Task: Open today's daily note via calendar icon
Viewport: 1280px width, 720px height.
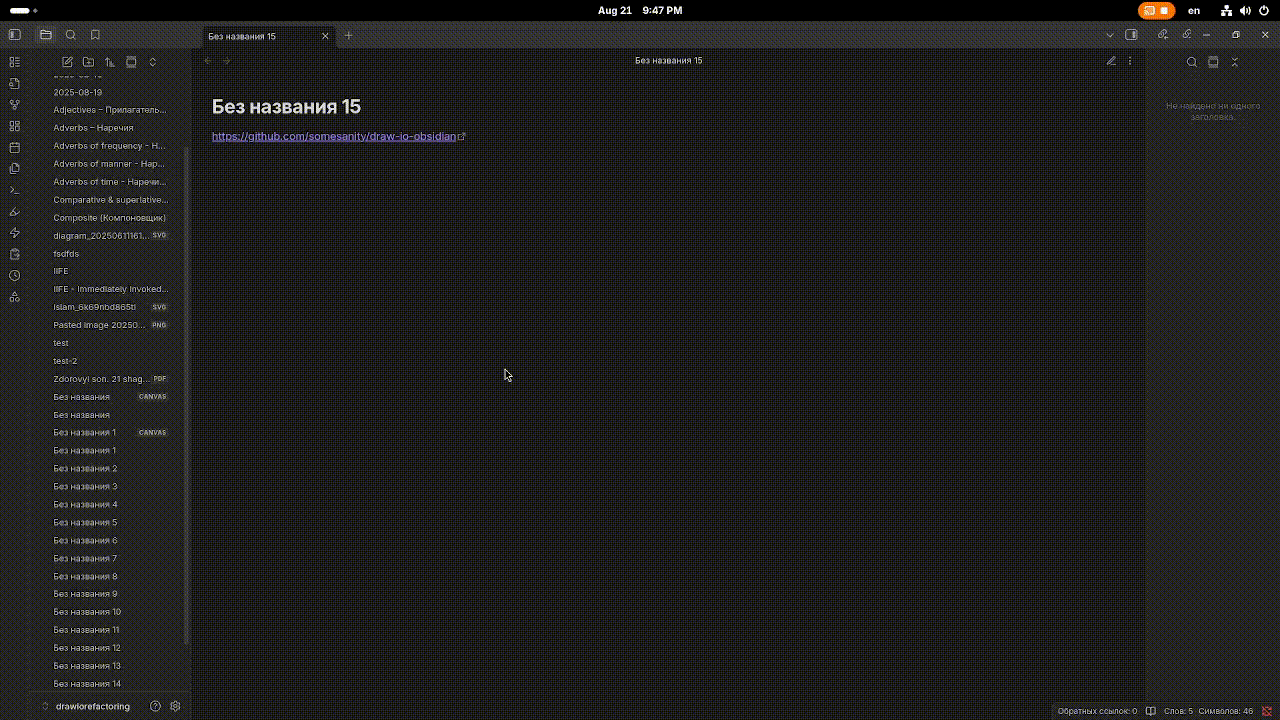Action: pos(14,147)
